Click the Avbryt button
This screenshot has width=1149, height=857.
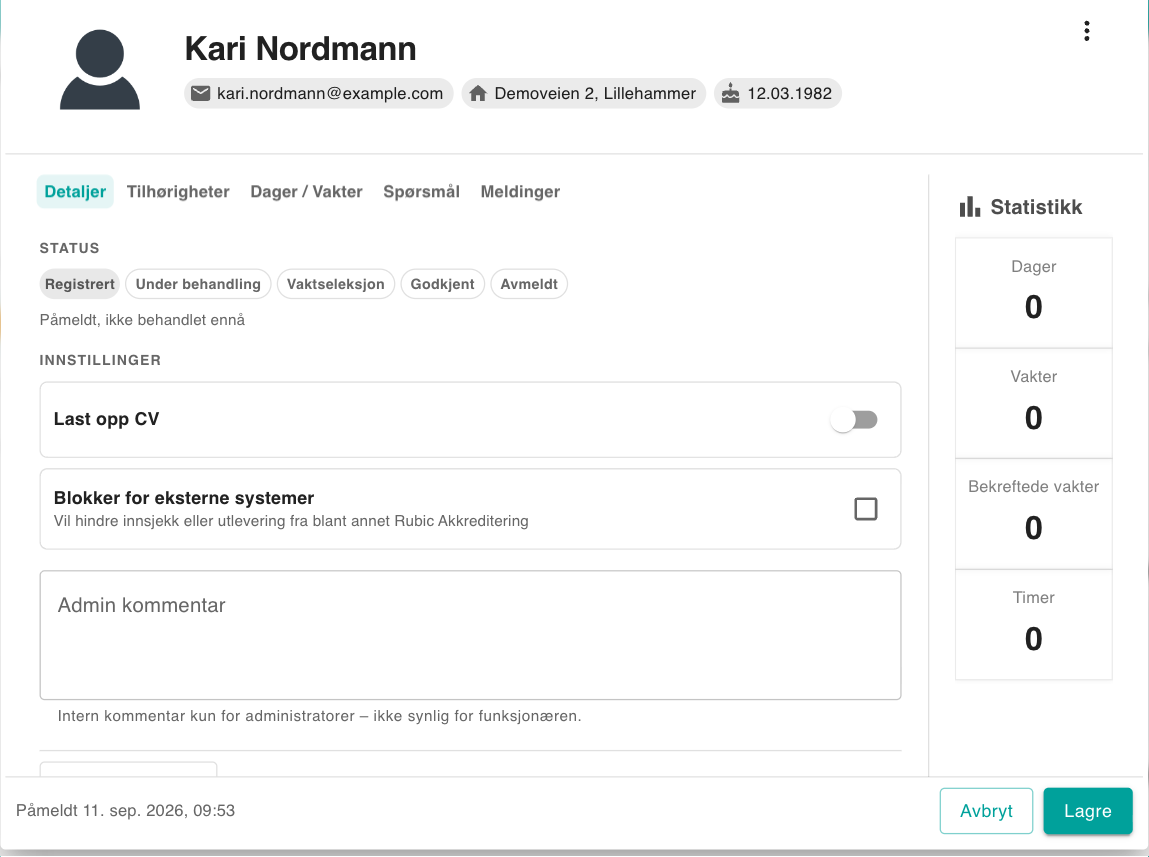tap(986, 811)
